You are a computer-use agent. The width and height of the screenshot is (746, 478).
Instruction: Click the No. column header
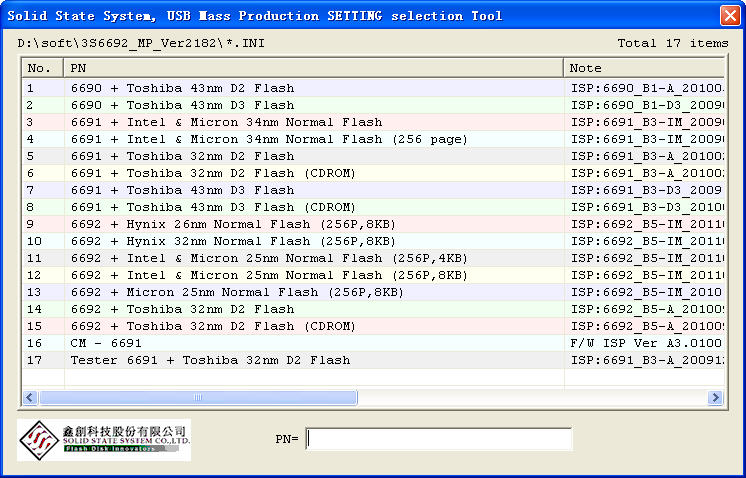42,68
